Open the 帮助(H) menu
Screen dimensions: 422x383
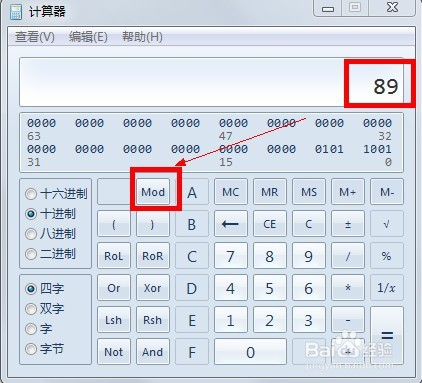coord(142,37)
